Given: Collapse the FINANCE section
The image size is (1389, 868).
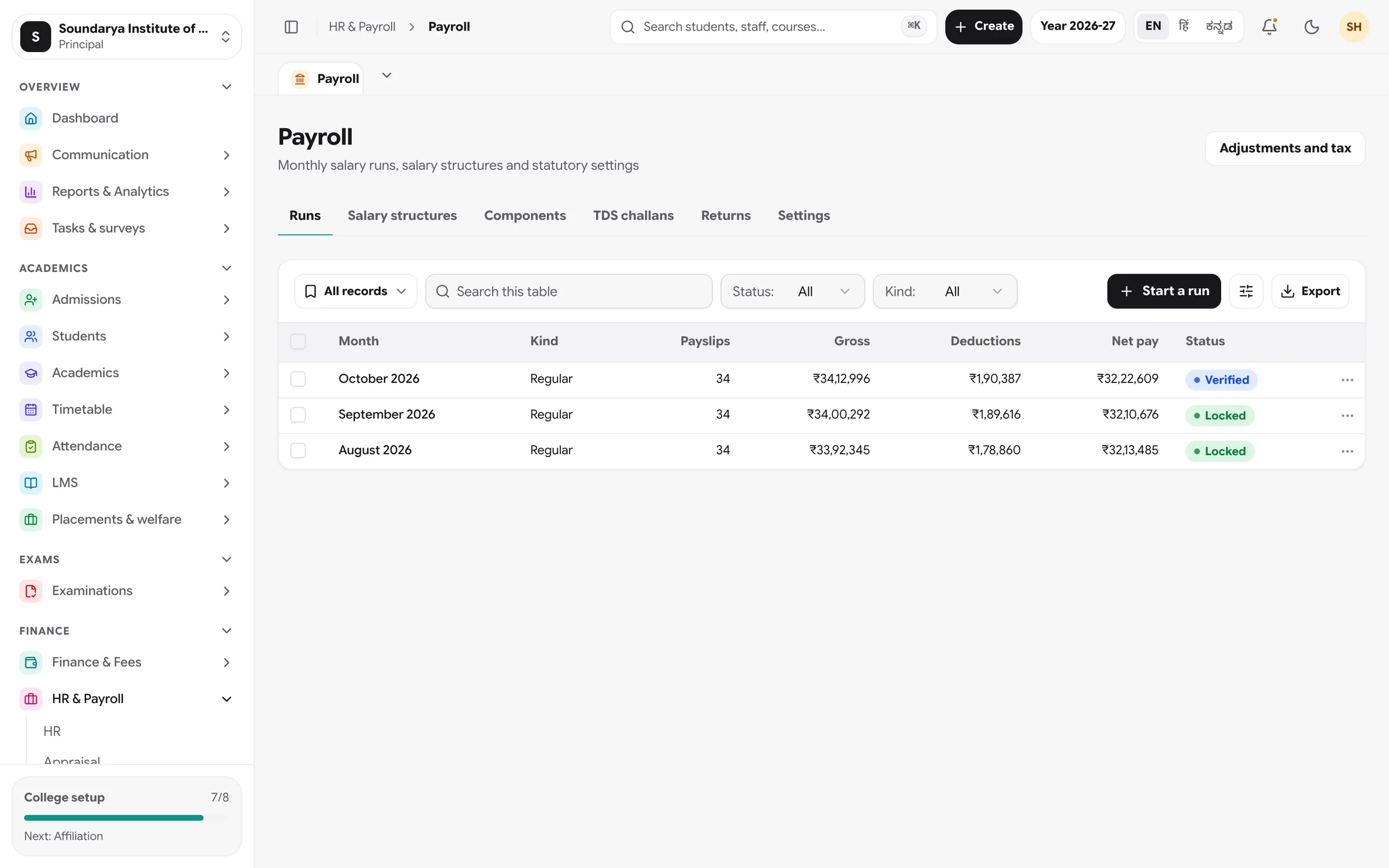Looking at the screenshot, I should point(226,631).
